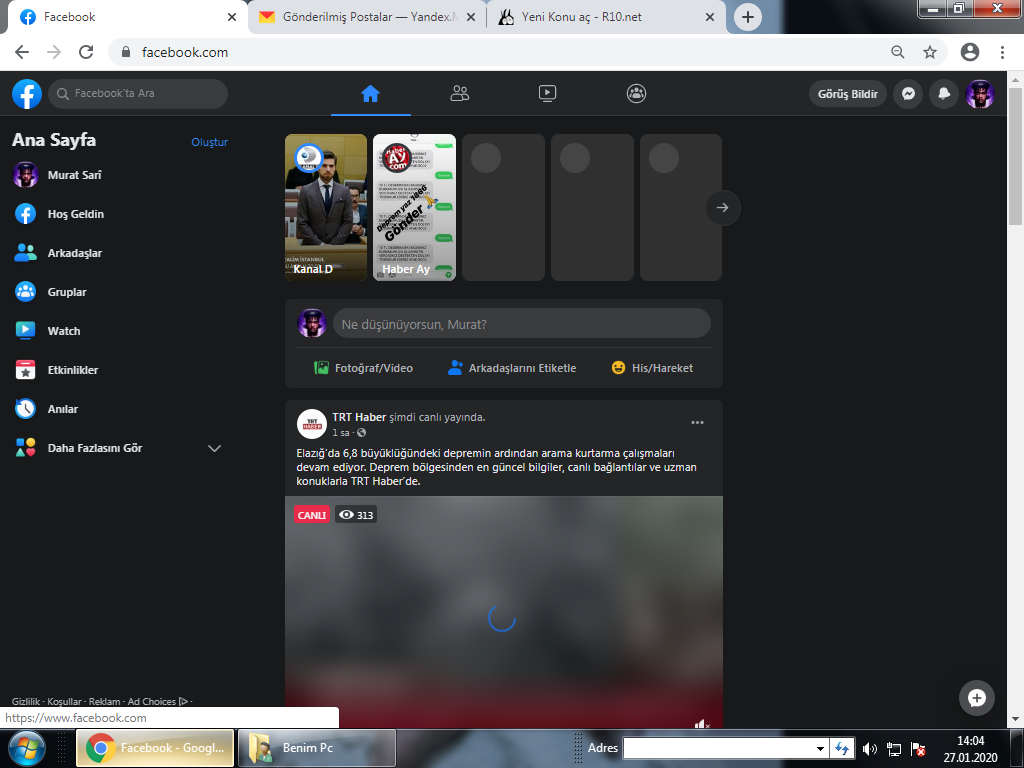Open the Adres taskbar dropdown
The width and height of the screenshot is (1024, 768).
(820, 748)
